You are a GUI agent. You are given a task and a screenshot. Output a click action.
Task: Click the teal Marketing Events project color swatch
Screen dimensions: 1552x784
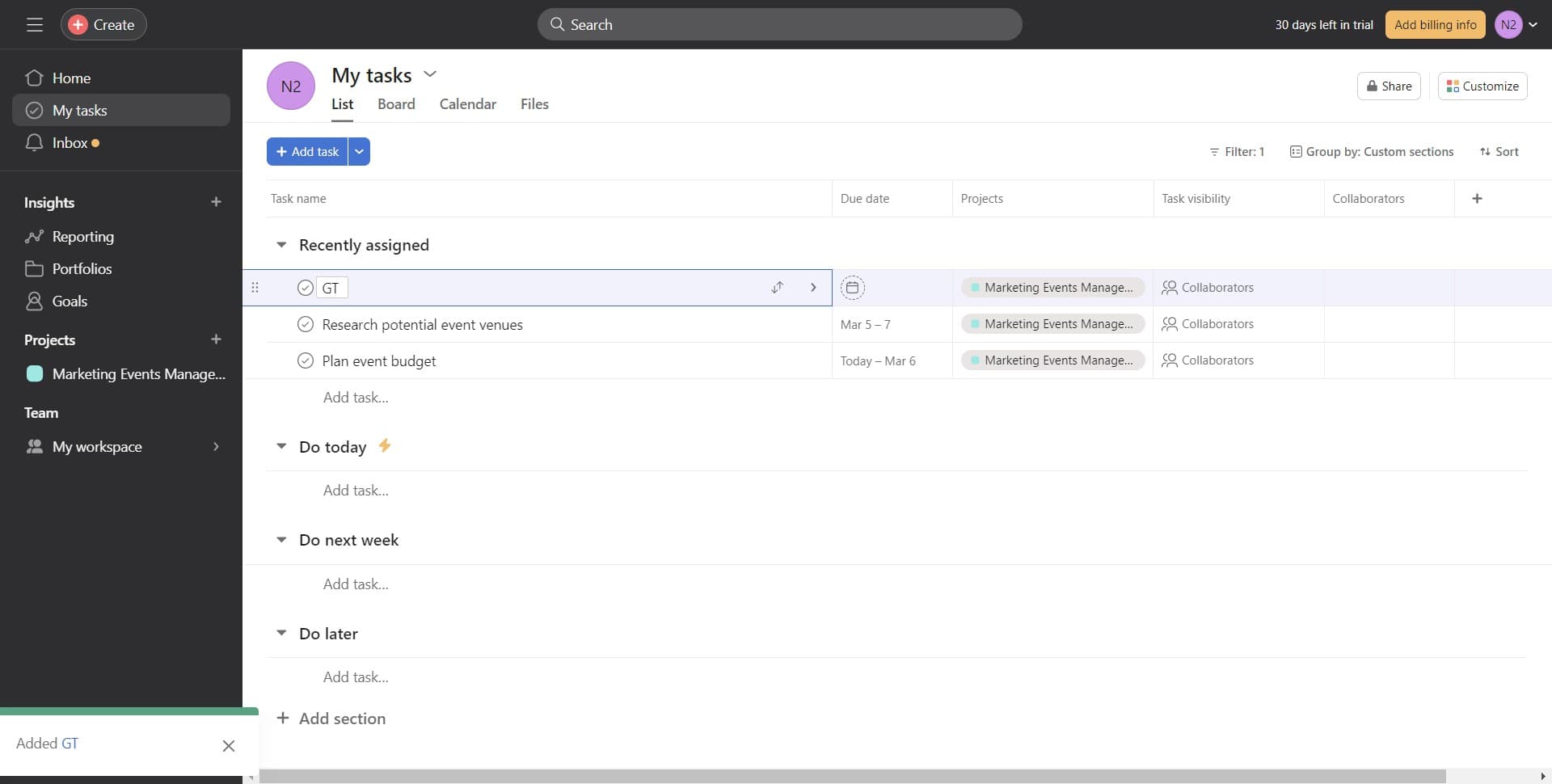coord(34,373)
